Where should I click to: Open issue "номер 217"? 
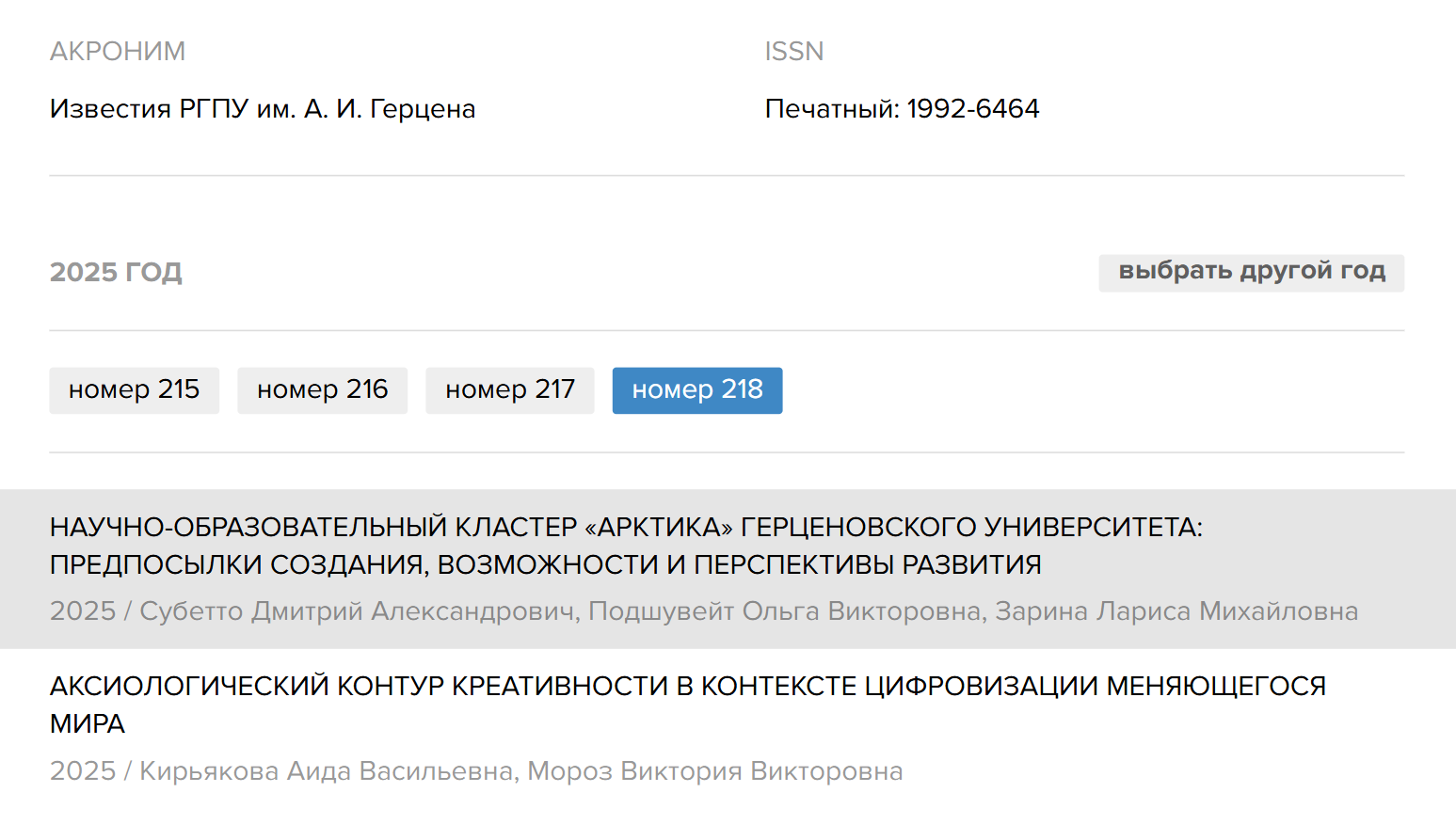pyautogui.click(x=509, y=389)
